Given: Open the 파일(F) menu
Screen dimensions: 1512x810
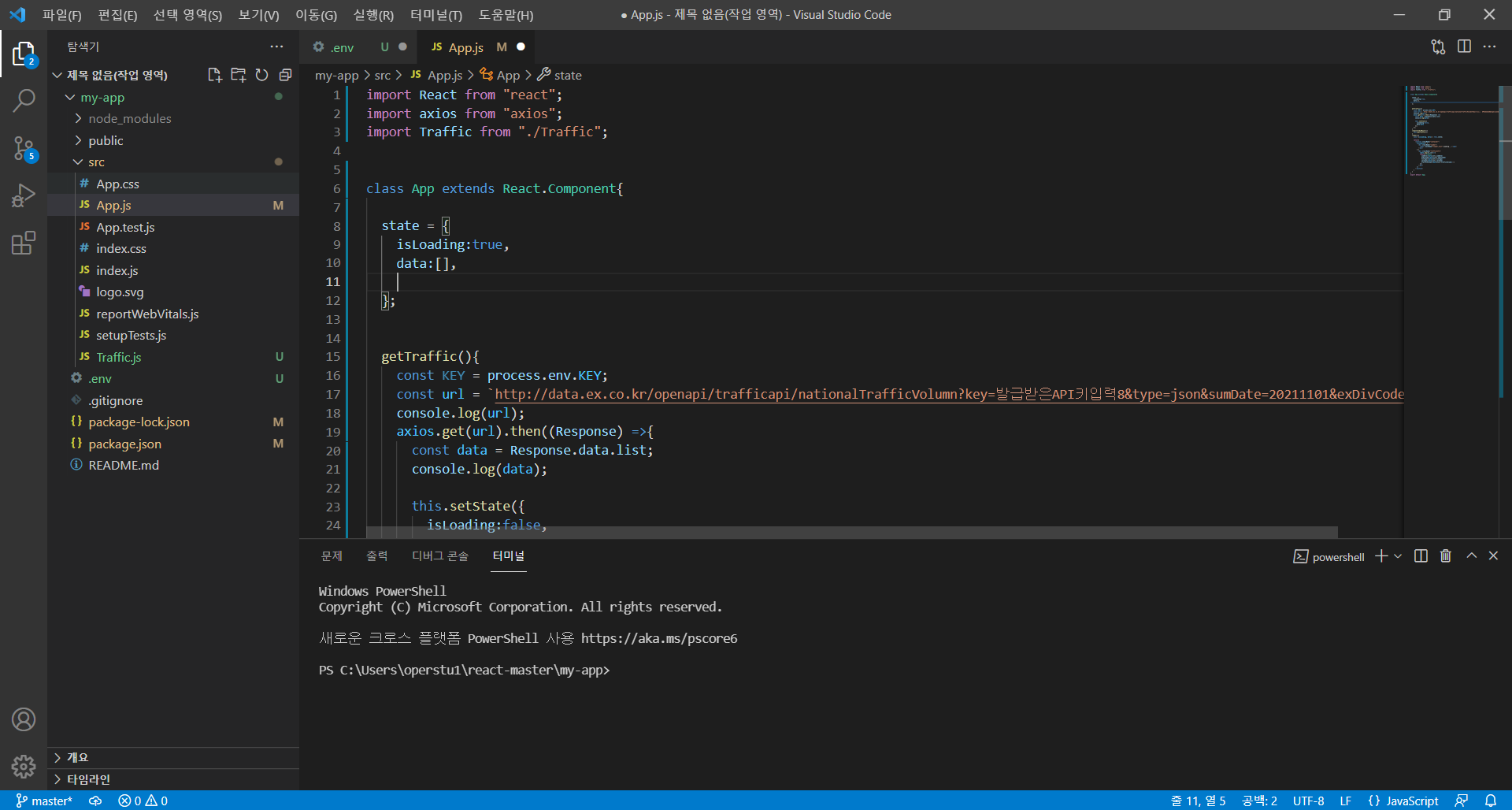Looking at the screenshot, I should click(x=61, y=15).
